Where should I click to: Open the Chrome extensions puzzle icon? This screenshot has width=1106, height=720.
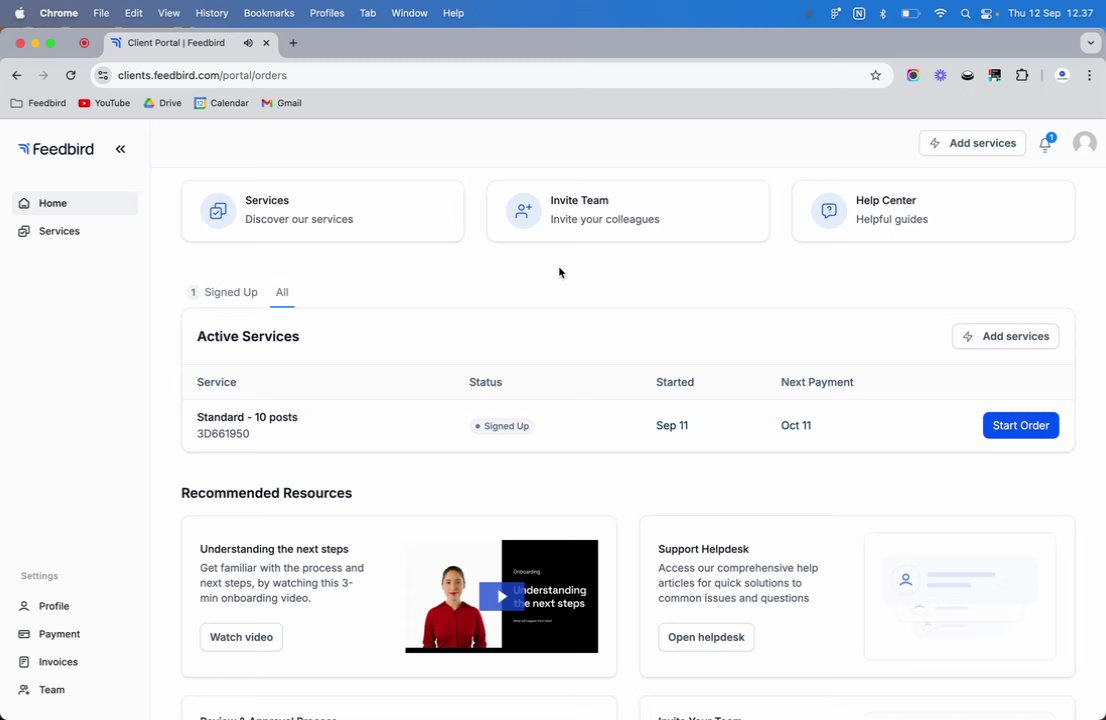1021,75
